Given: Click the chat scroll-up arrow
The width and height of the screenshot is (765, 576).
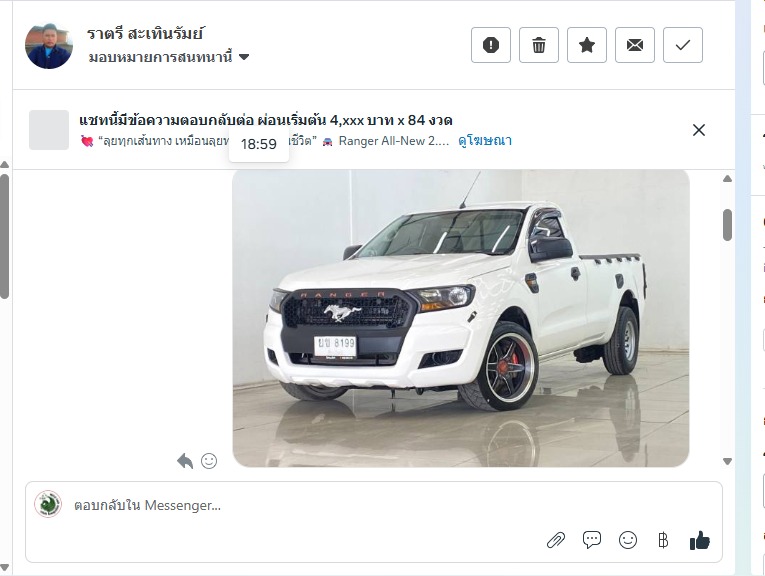Looking at the screenshot, I should 727,179.
